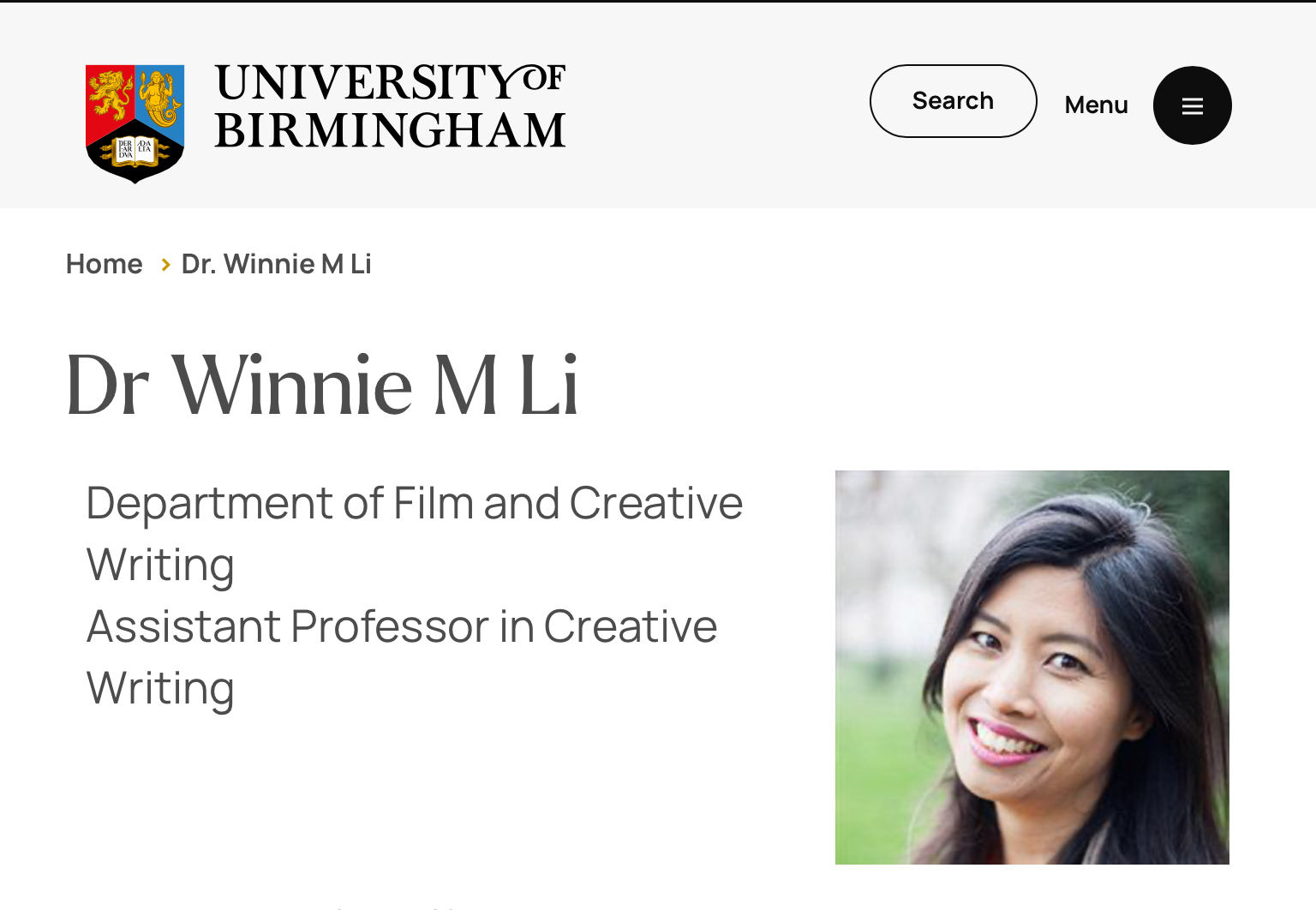Image resolution: width=1316 pixels, height=910 pixels.
Task: Open the hamburger menu icon
Action: 1192,105
